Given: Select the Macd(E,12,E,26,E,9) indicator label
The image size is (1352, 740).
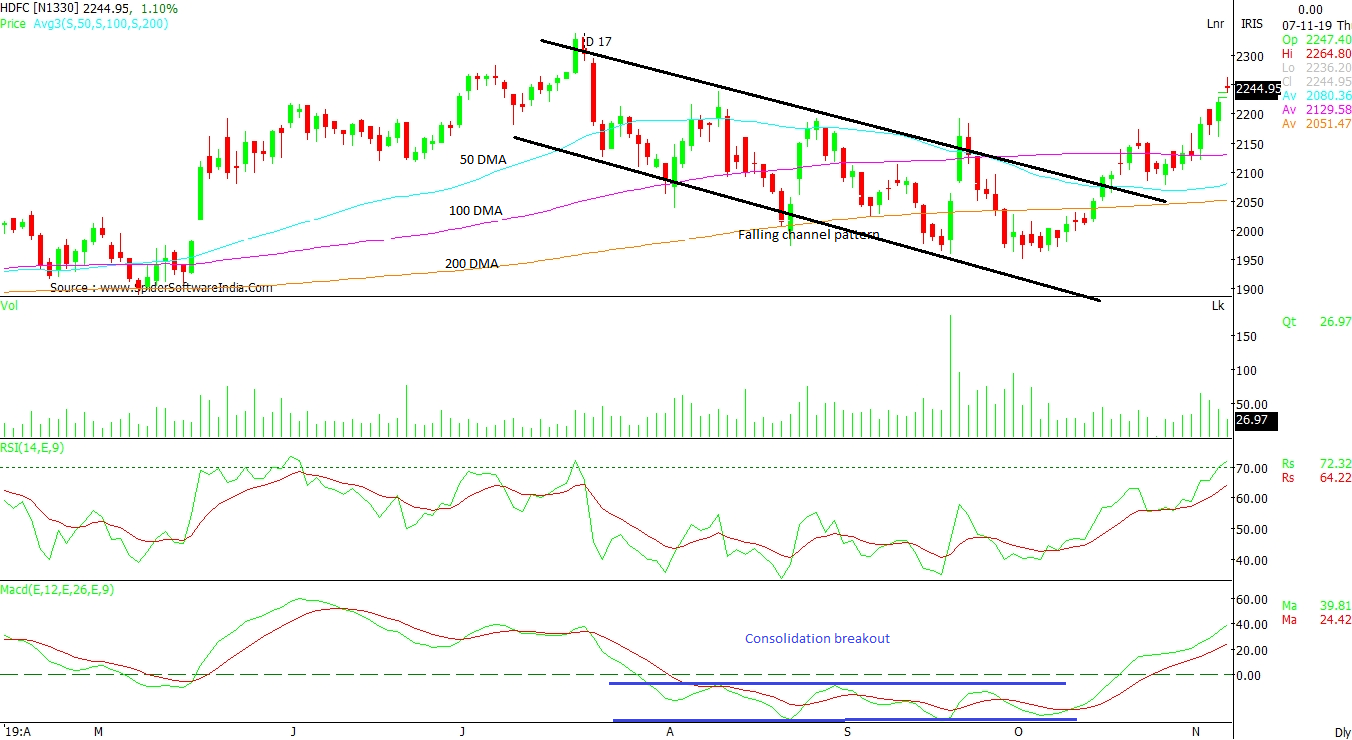Looking at the screenshot, I should 57,589.
